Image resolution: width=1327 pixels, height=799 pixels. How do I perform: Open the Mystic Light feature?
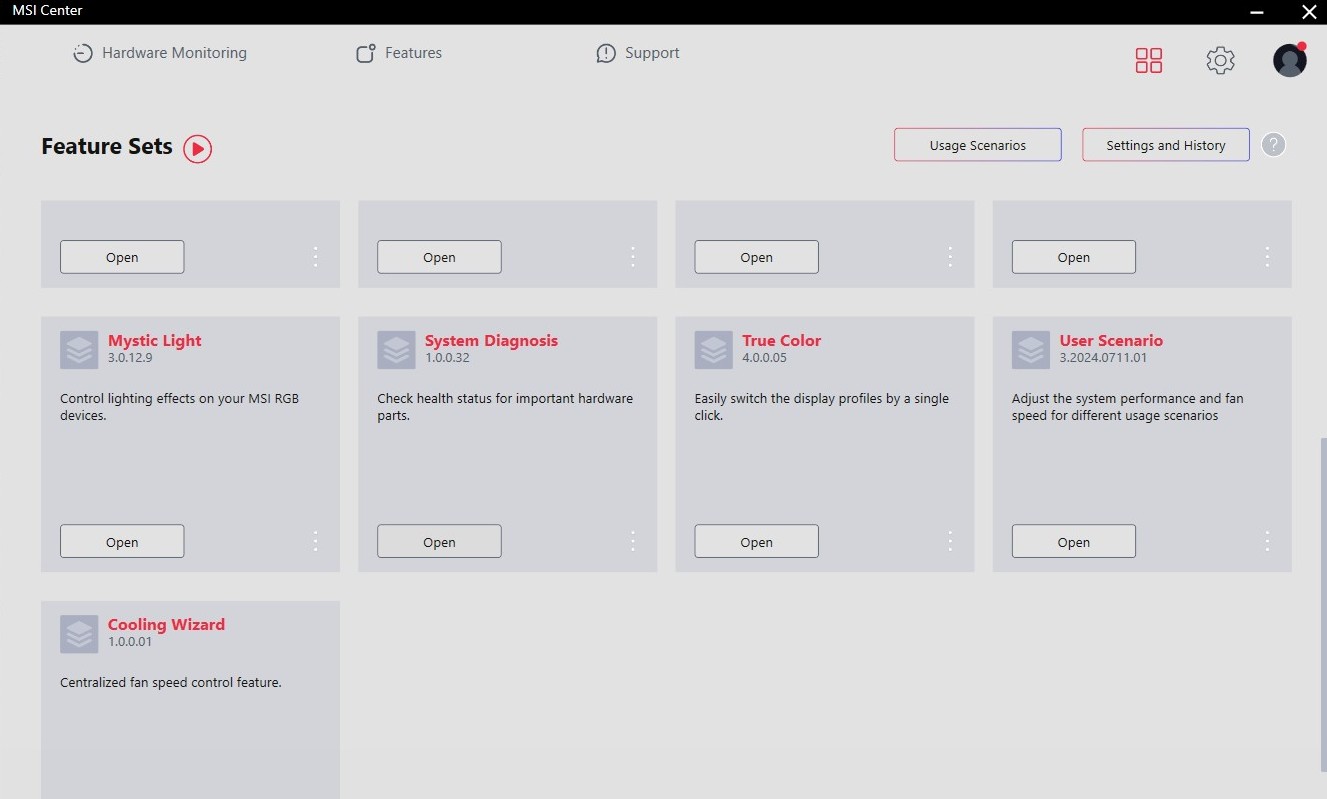(x=122, y=541)
